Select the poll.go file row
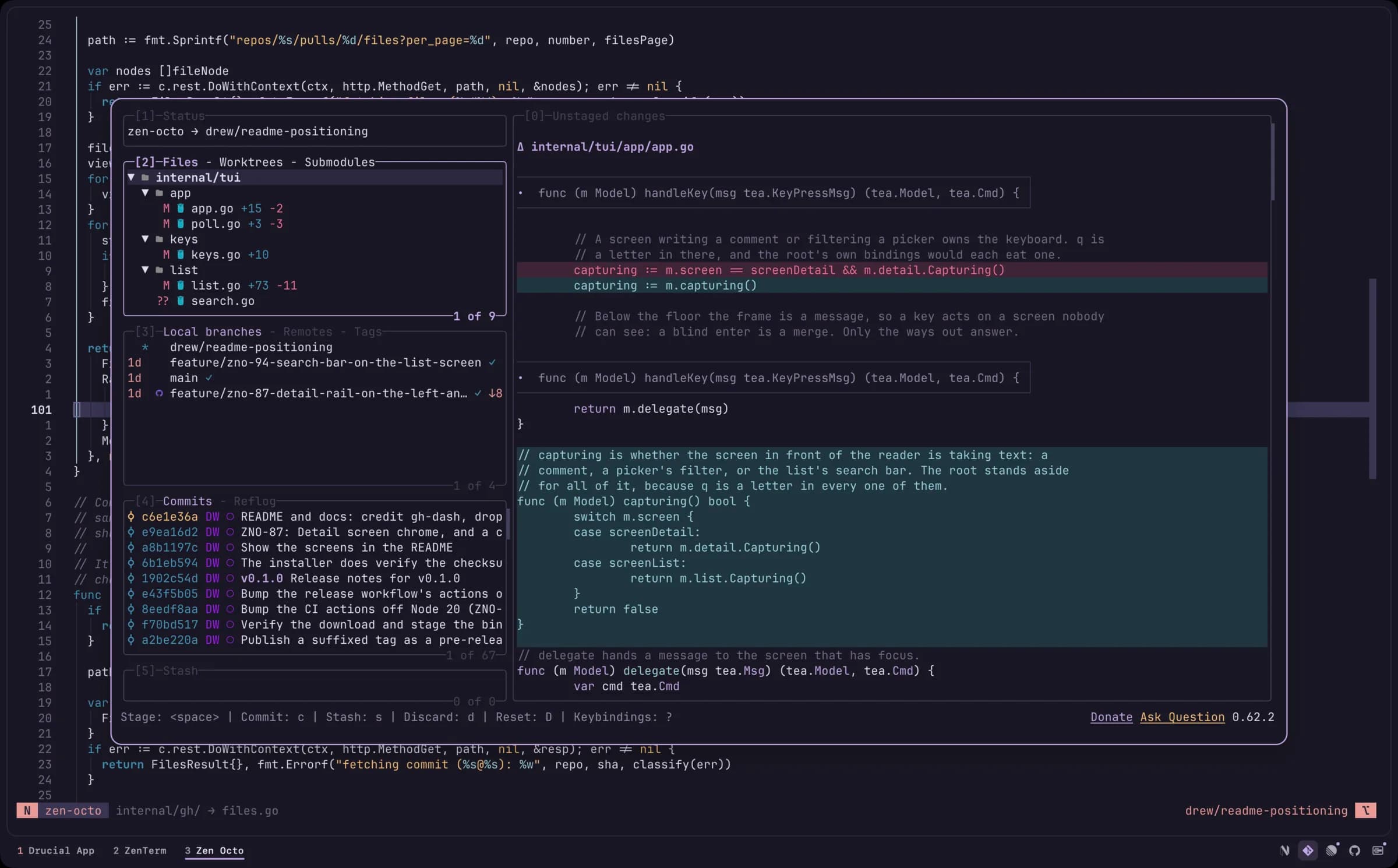 click(x=315, y=224)
